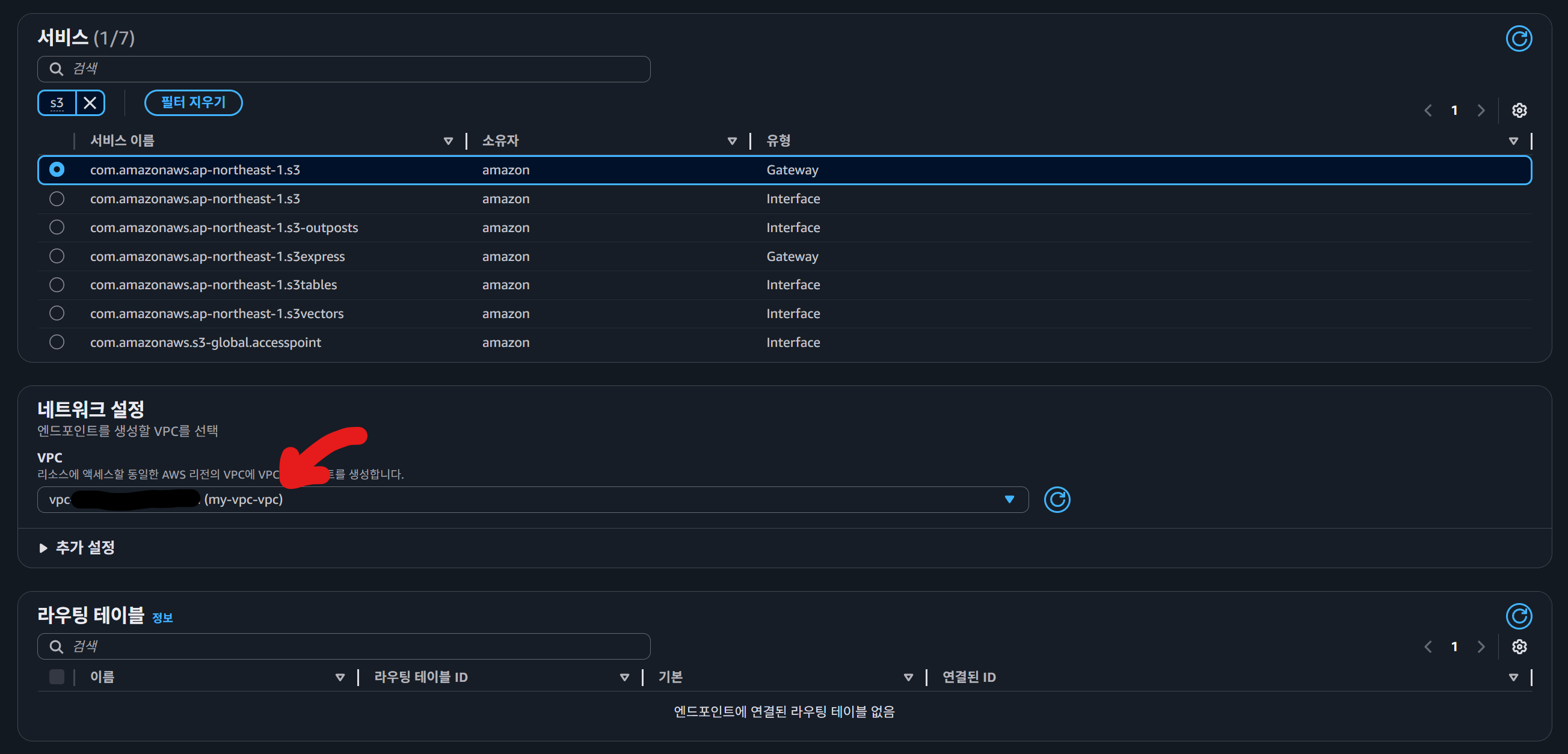Go to next services page arrow
Image resolution: width=1568 pixels, height=754 pixels.
tap(1481, 110)
